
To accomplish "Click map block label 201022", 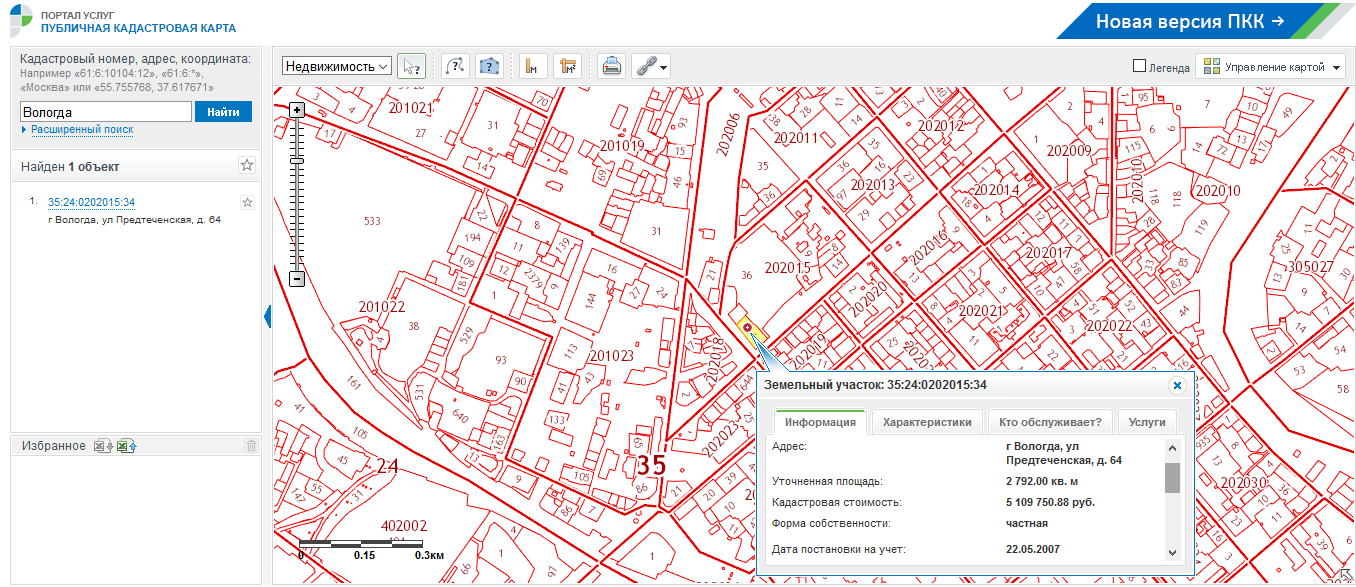I will [382, 307].
